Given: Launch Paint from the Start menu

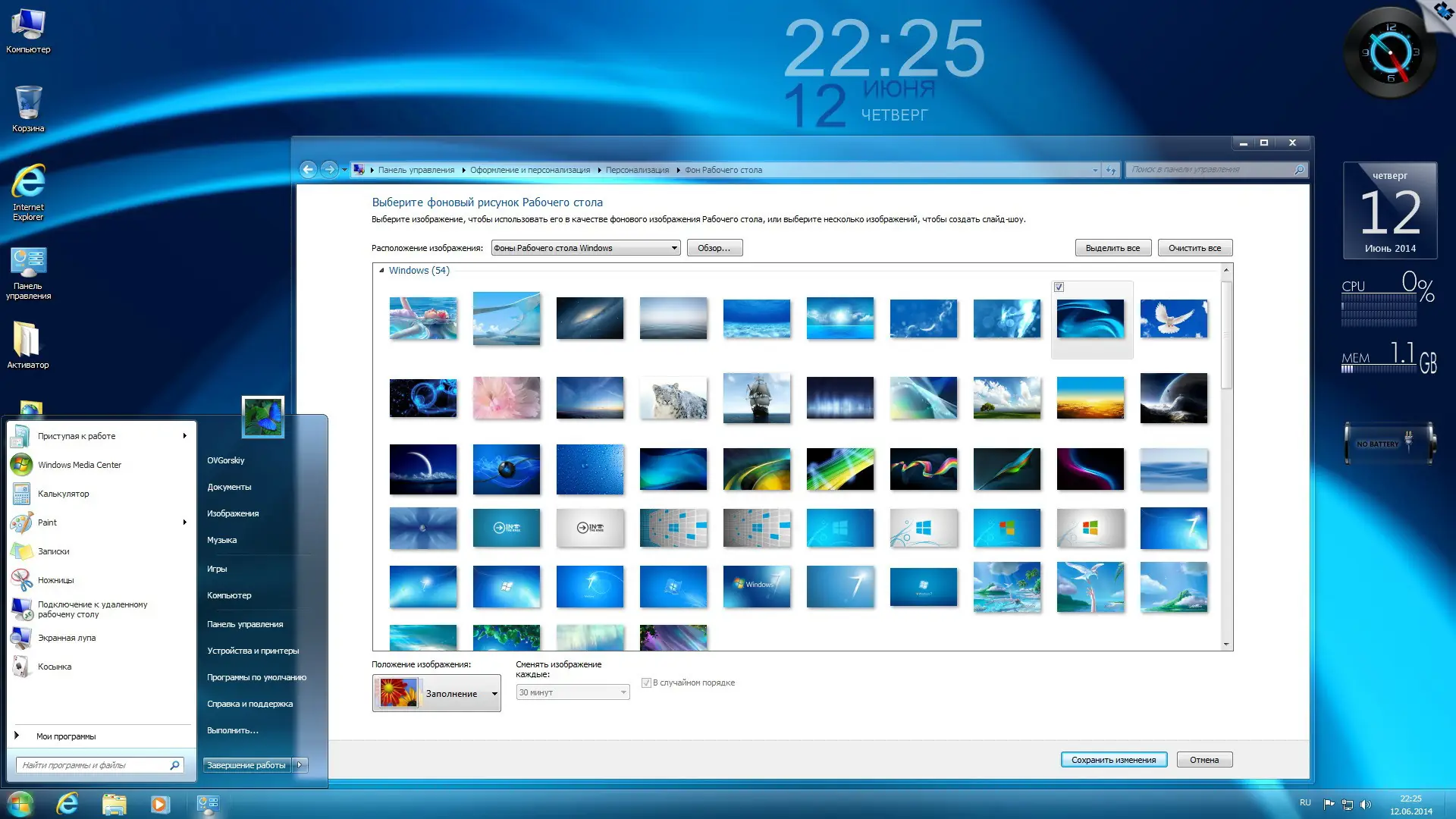Looking at the screenshot, I should 47,522.
